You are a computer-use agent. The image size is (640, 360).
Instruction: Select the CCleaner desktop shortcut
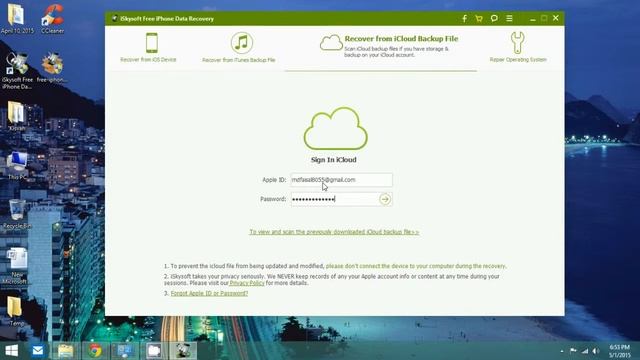(x=53, y=18)
